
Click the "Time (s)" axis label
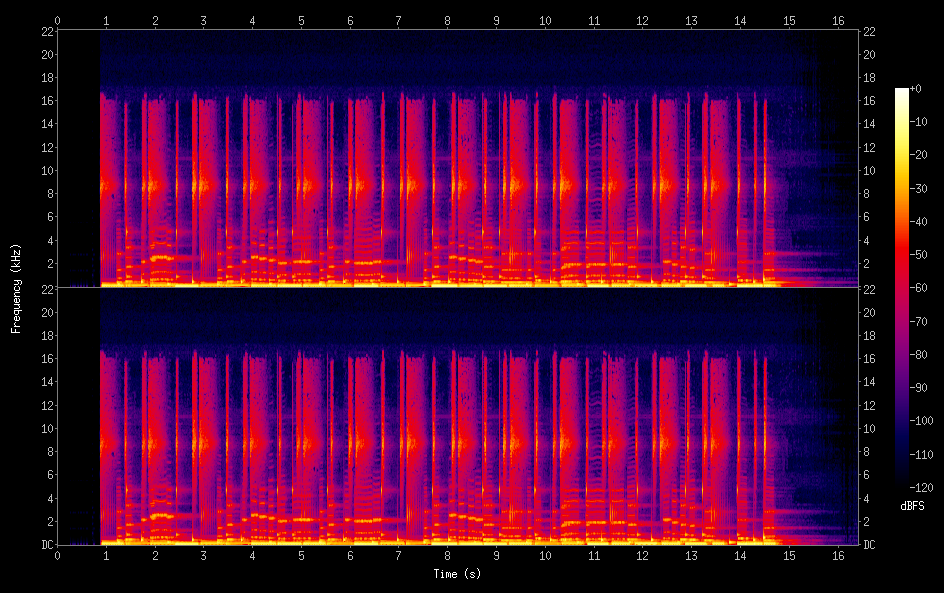(456, 574)
